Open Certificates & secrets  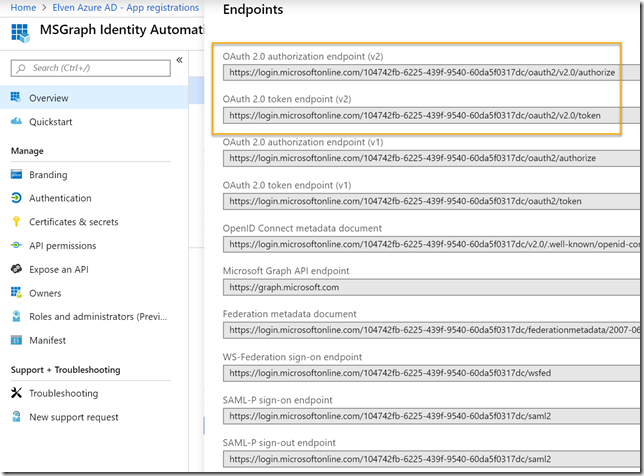tap(94, 222)
